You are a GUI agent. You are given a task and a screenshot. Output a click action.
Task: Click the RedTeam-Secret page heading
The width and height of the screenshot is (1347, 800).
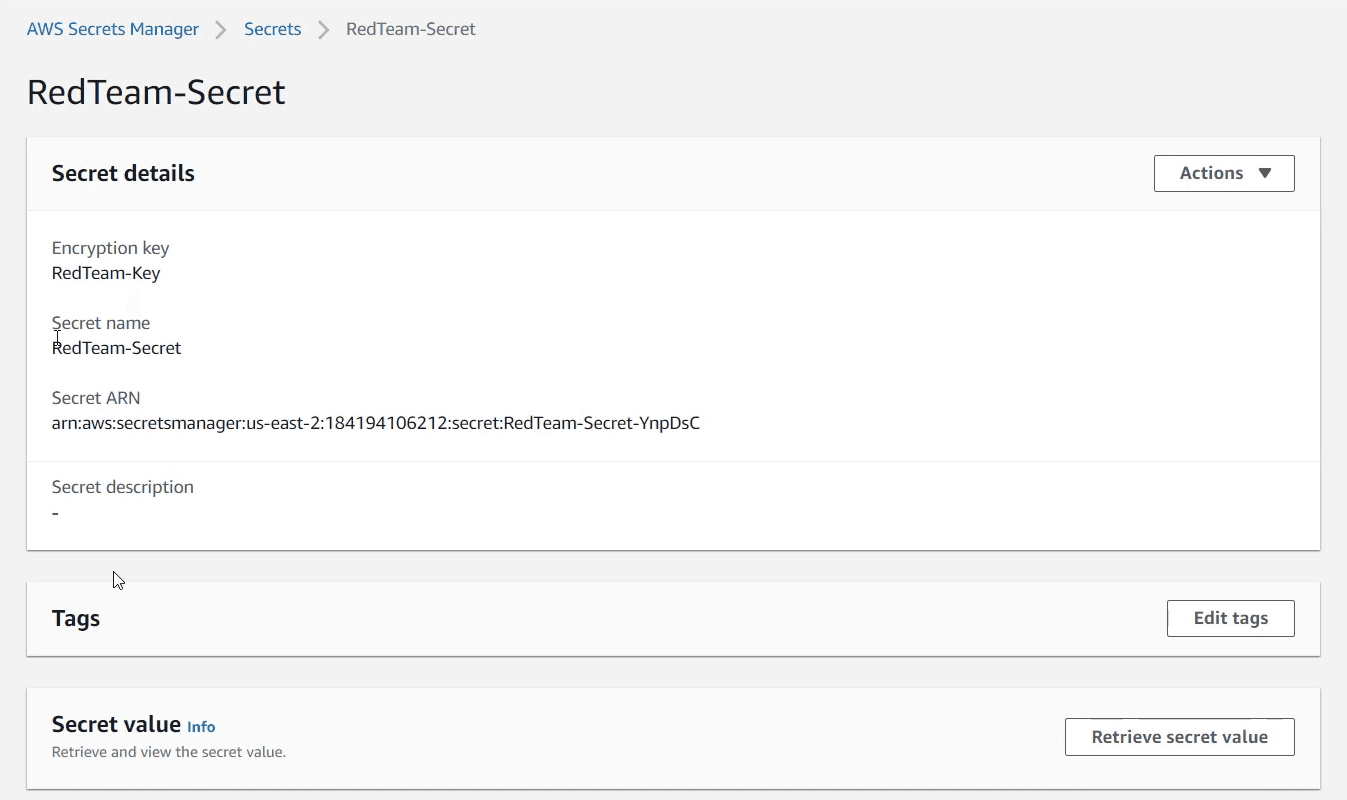156,92
